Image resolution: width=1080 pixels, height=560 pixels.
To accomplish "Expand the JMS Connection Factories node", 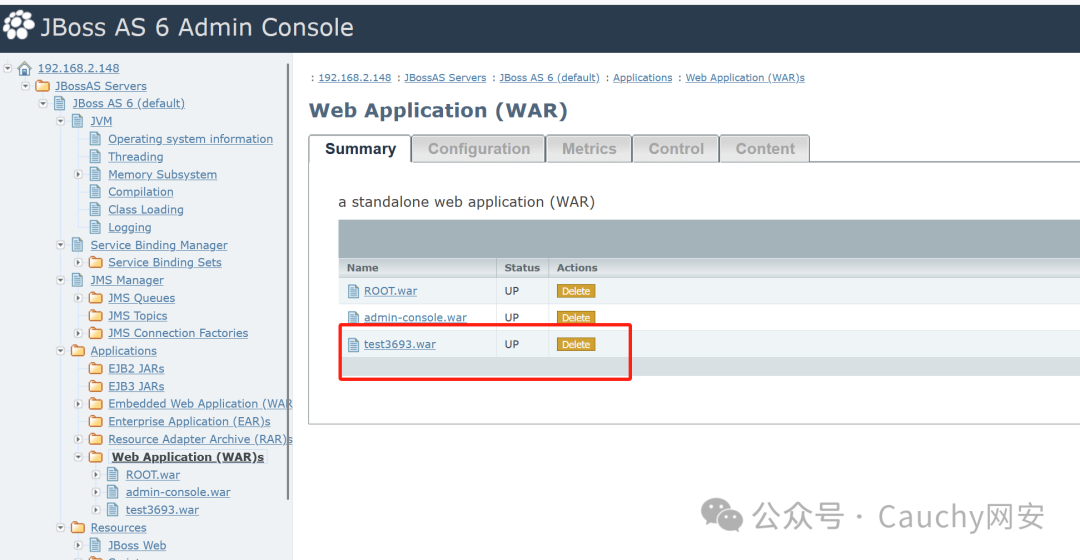I will click(x=79, y=333).
